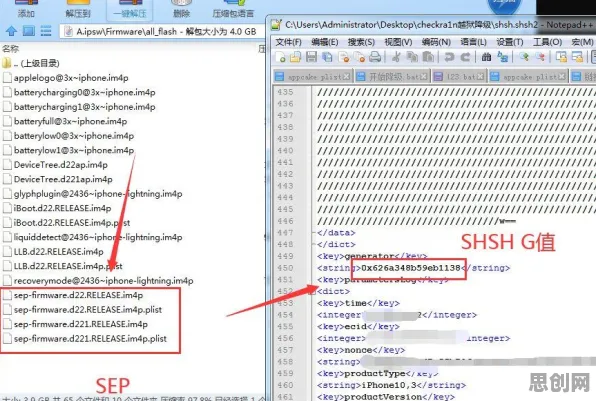Collapse the dict fold marker on line 452
The width and height of the screenshot is (596, 401).
(313, 292)
